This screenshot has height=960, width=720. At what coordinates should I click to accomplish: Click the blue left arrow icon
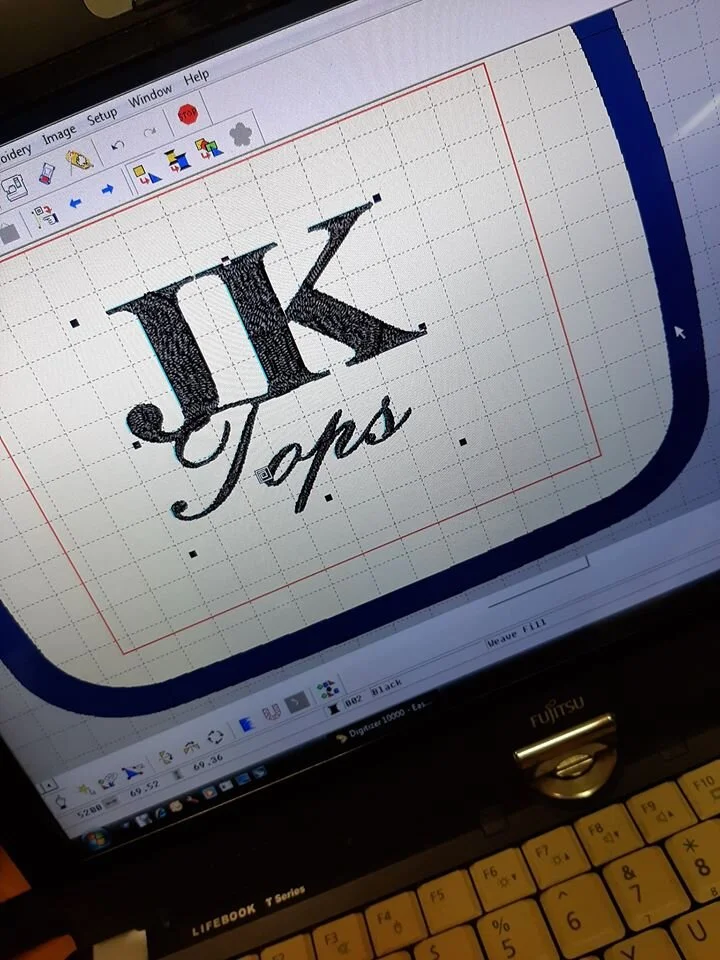click(x=75, y=203)
